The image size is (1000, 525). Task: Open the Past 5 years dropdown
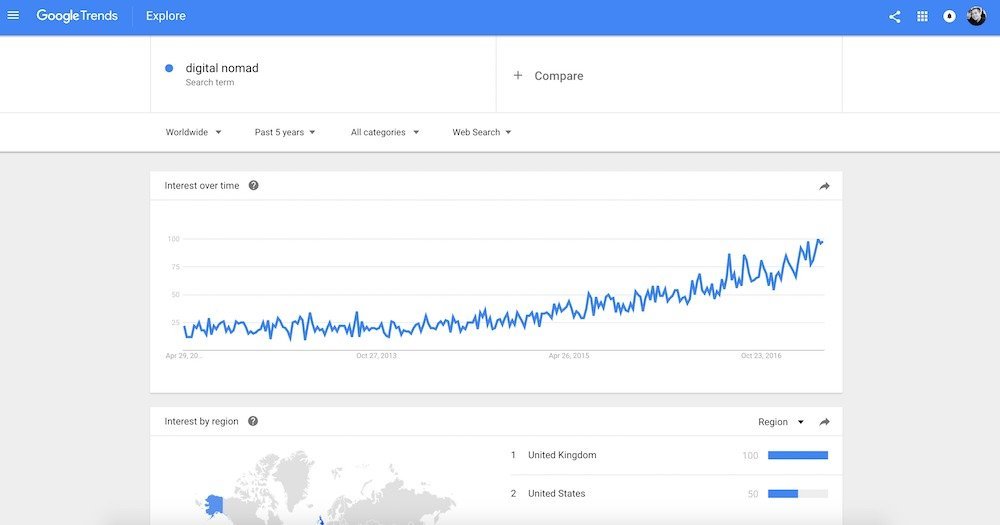[285, 132]
